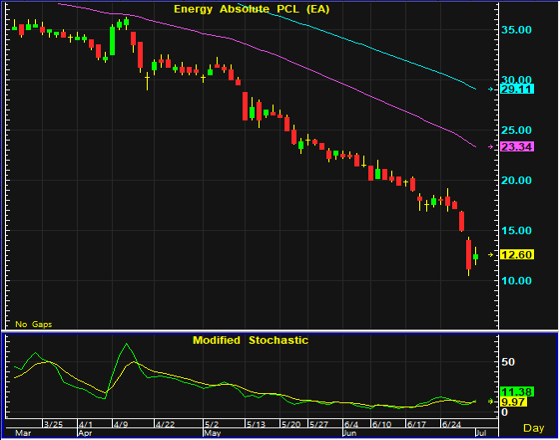Image resolution: width=560 pixels, height=440 pixels.
Task: Click the 35.00 price axis level
Action: [516, 30]
